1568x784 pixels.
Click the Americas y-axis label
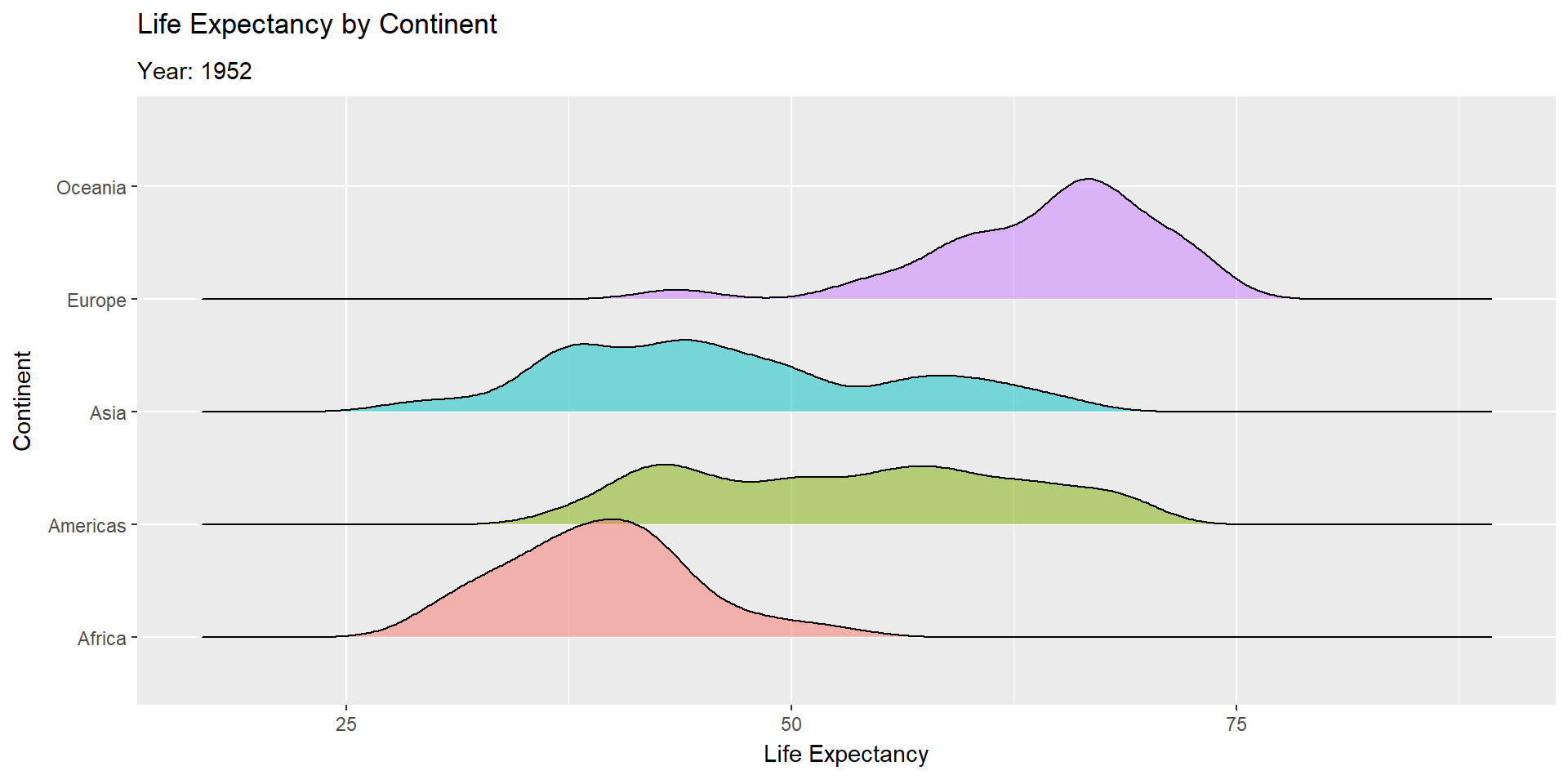click(87, 526)
